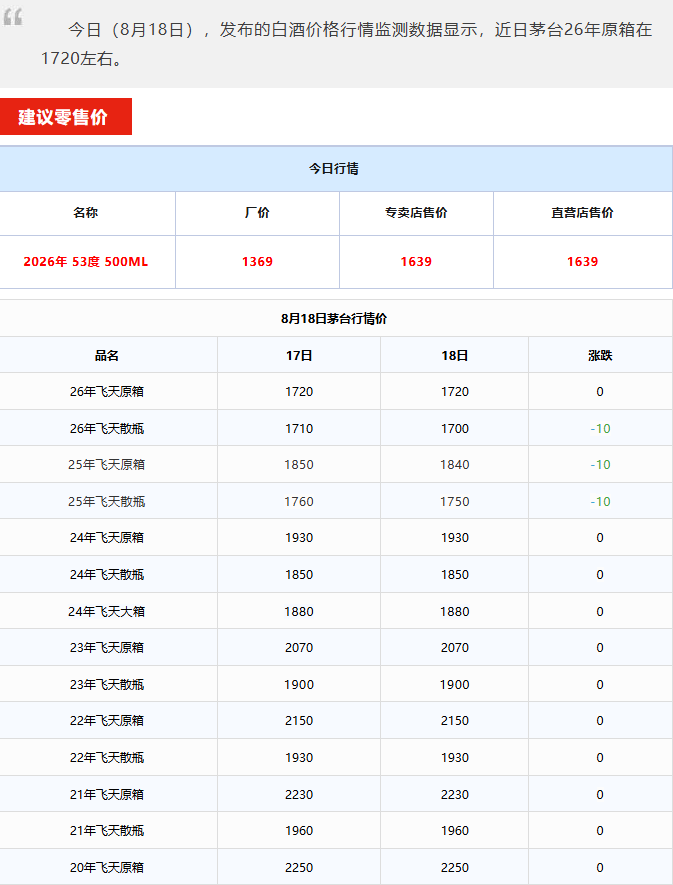This screenshot has width=673, height=885.
Task: Click the 17日 price 1900 for 23年飞天散瓶
Action: coord(299,685)
